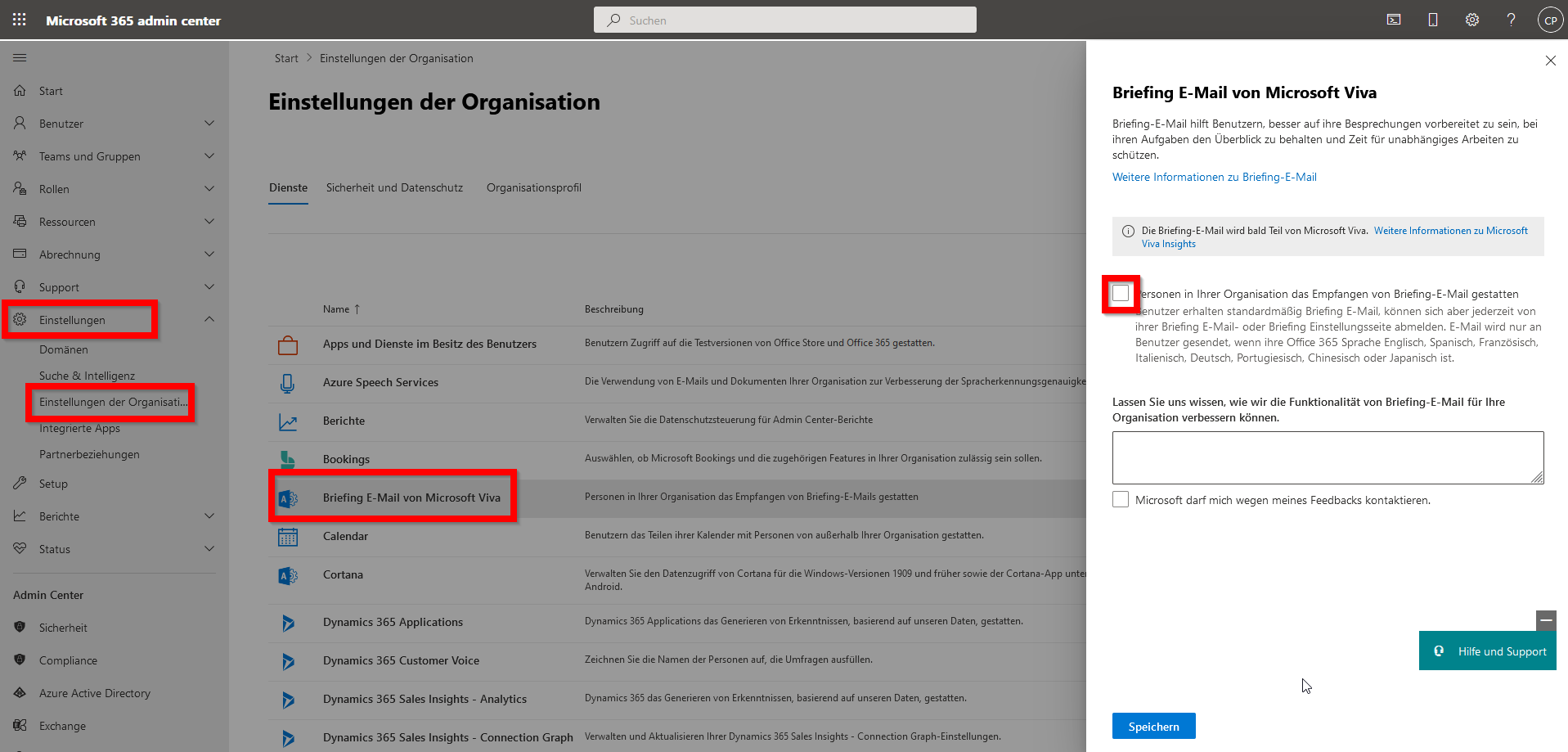
Task: Close the Briefing E-Mail panel
Action: click(1550, 61)
